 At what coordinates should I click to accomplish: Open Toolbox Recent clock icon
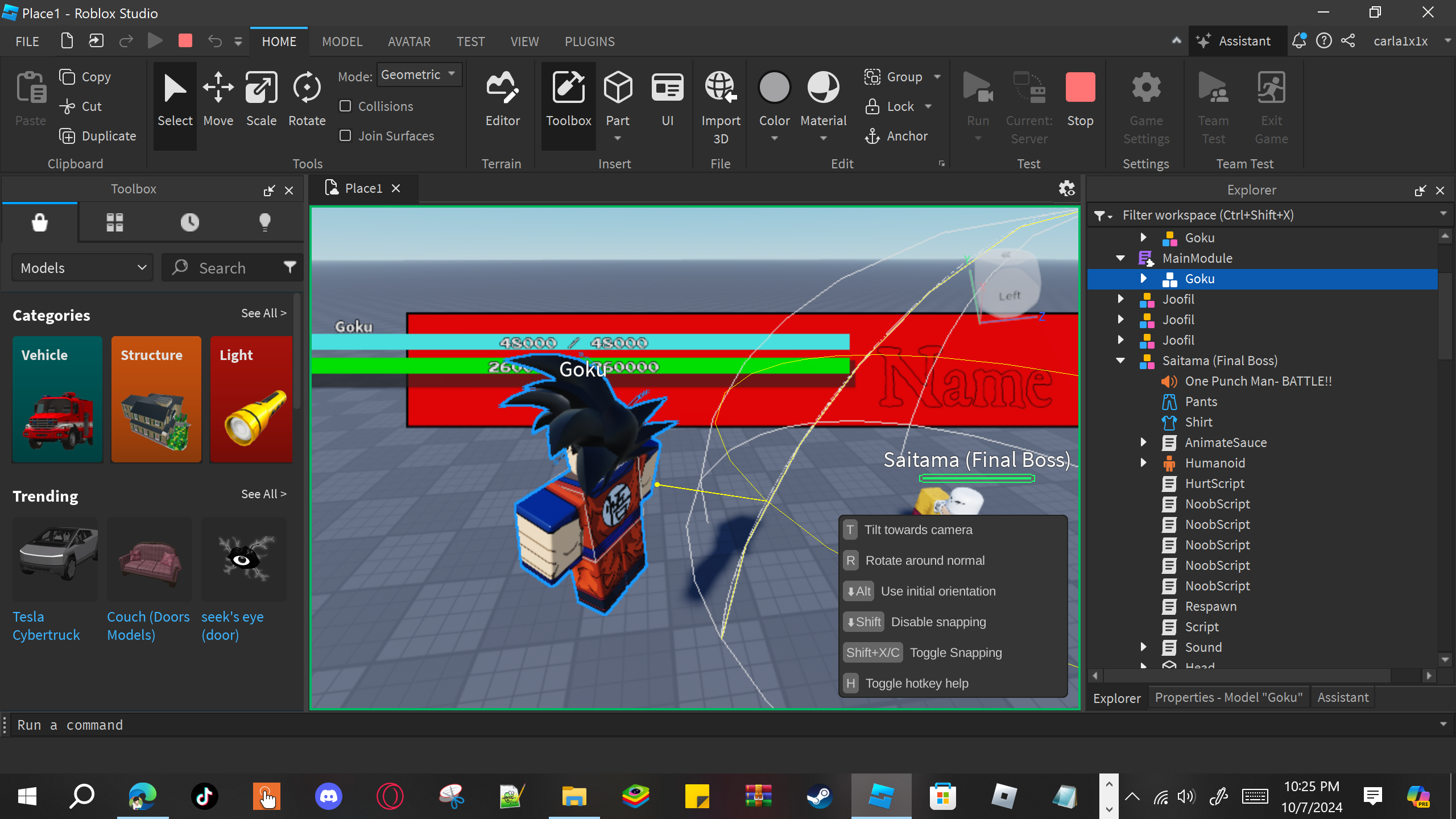click(189, 222)
